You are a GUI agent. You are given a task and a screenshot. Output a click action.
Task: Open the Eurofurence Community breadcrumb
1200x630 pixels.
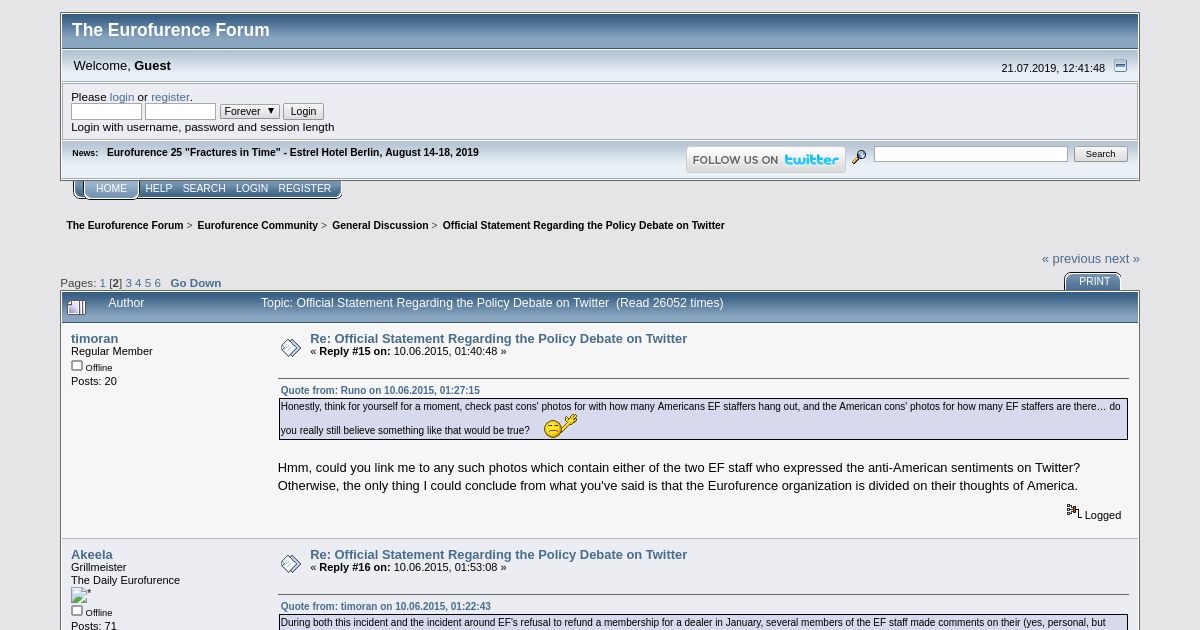(257, 226)
